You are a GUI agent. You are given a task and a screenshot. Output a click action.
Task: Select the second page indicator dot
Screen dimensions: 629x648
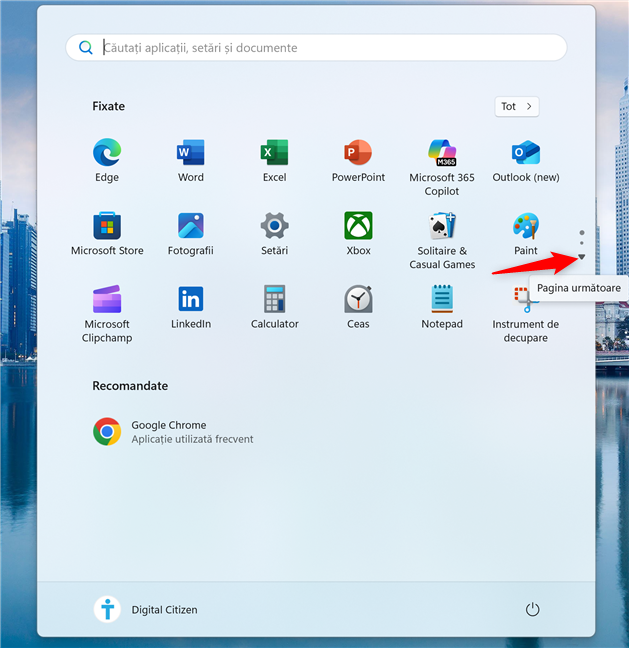(582, 243)
